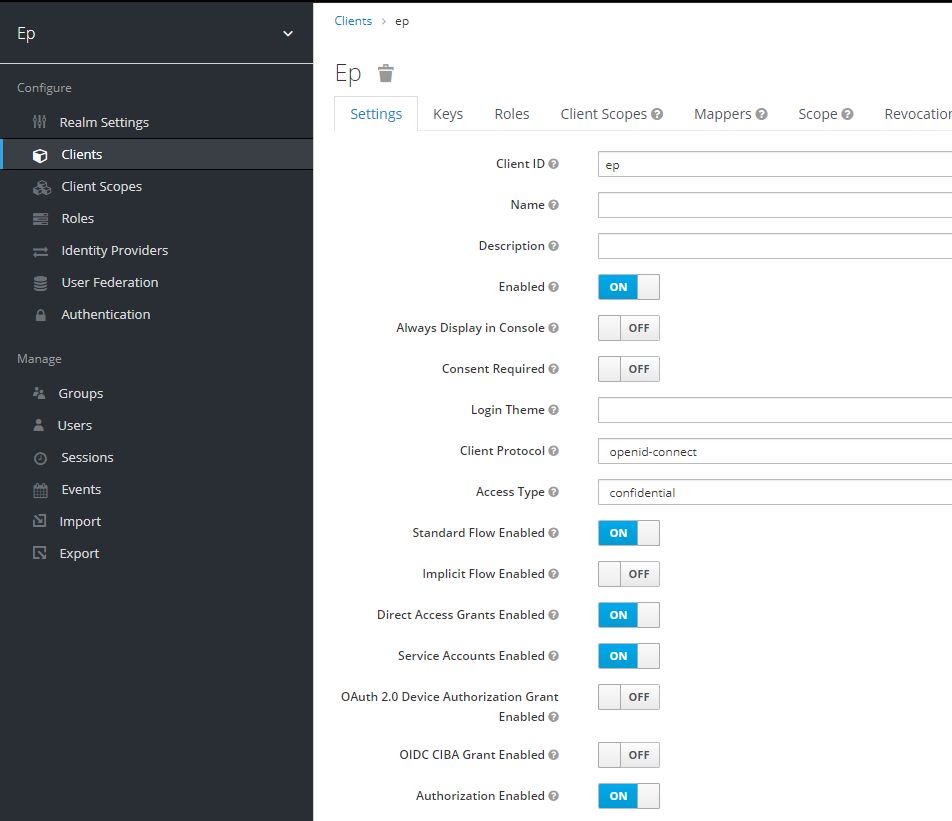Enable OIDC CIBA Grant switch
952x821 pixels.
(x=628, y=755)
